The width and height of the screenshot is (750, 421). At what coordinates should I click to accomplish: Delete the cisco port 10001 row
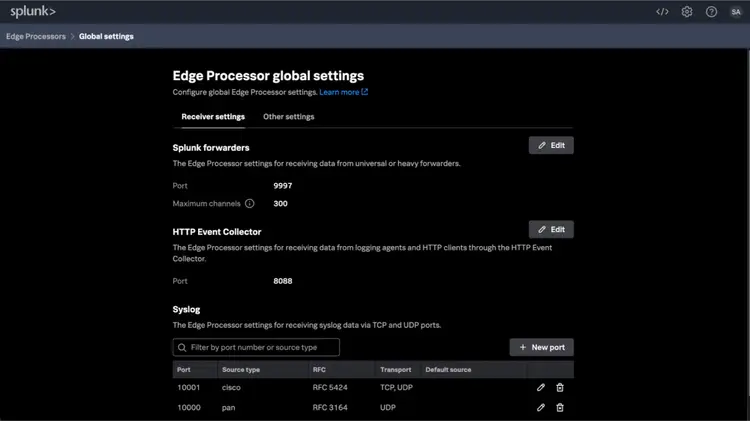click(x=560, y=387)
